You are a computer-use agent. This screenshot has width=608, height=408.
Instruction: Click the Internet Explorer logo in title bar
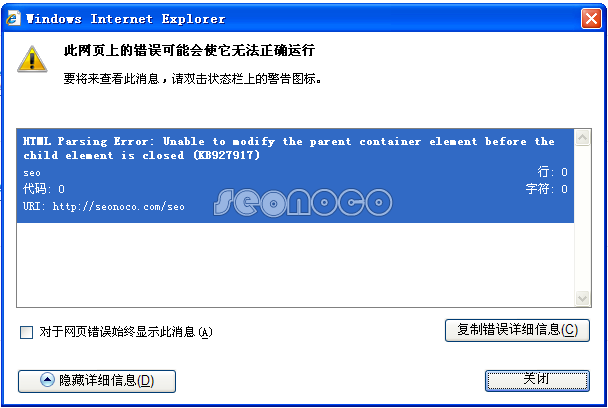[13, 18]
